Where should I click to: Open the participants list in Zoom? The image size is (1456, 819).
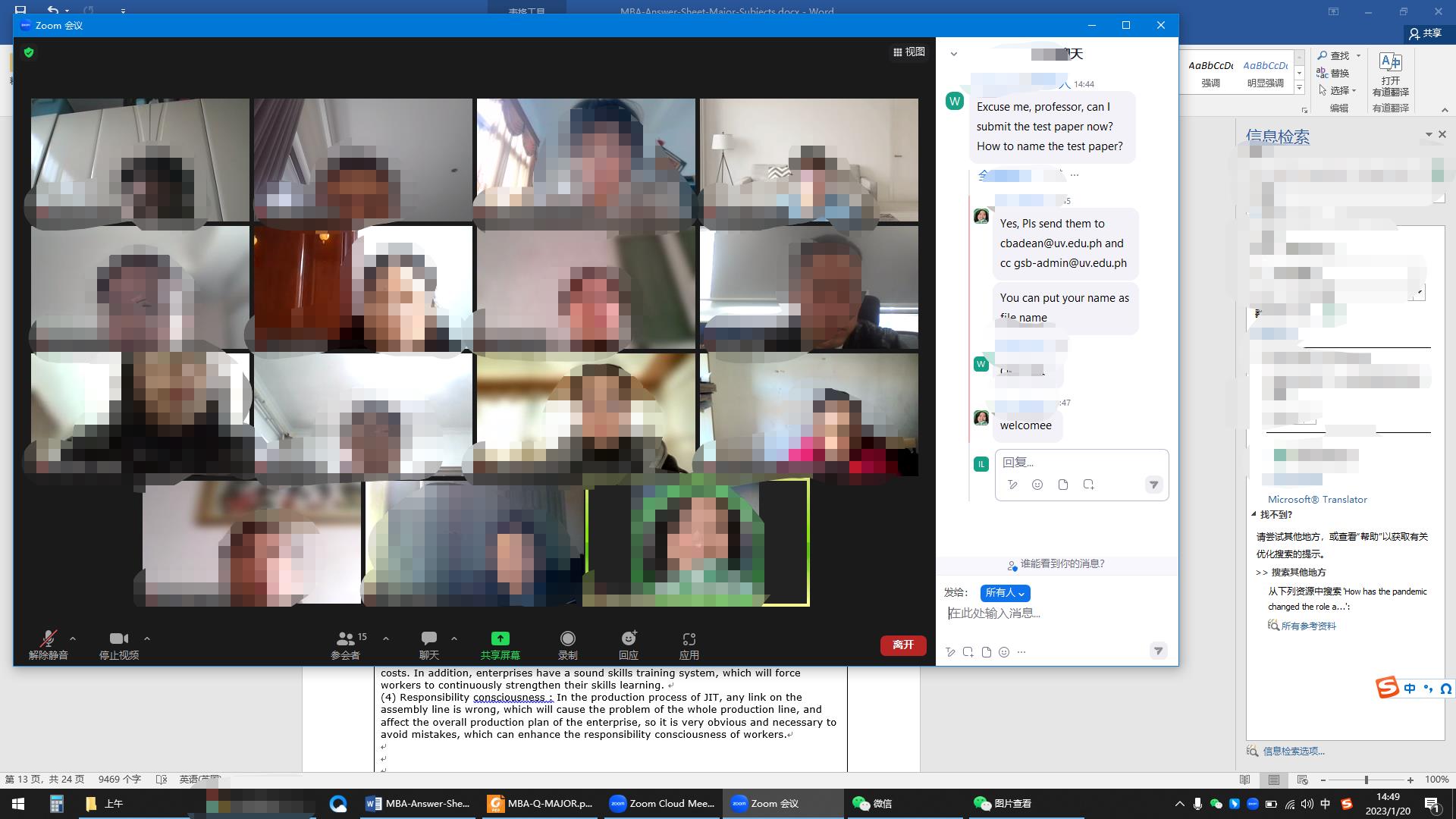[346, 645]
